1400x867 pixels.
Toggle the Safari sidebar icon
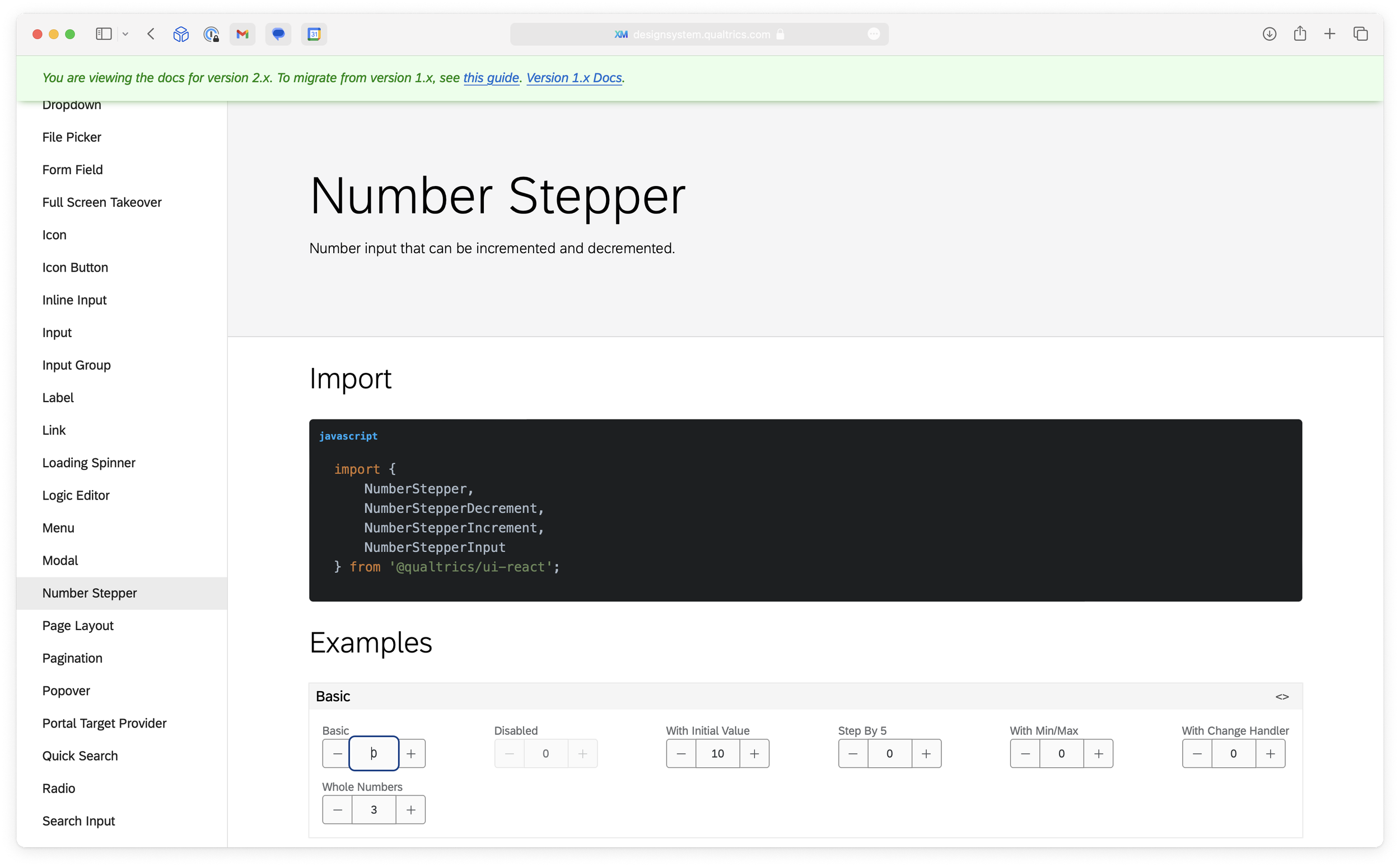(x=103, y=34)
